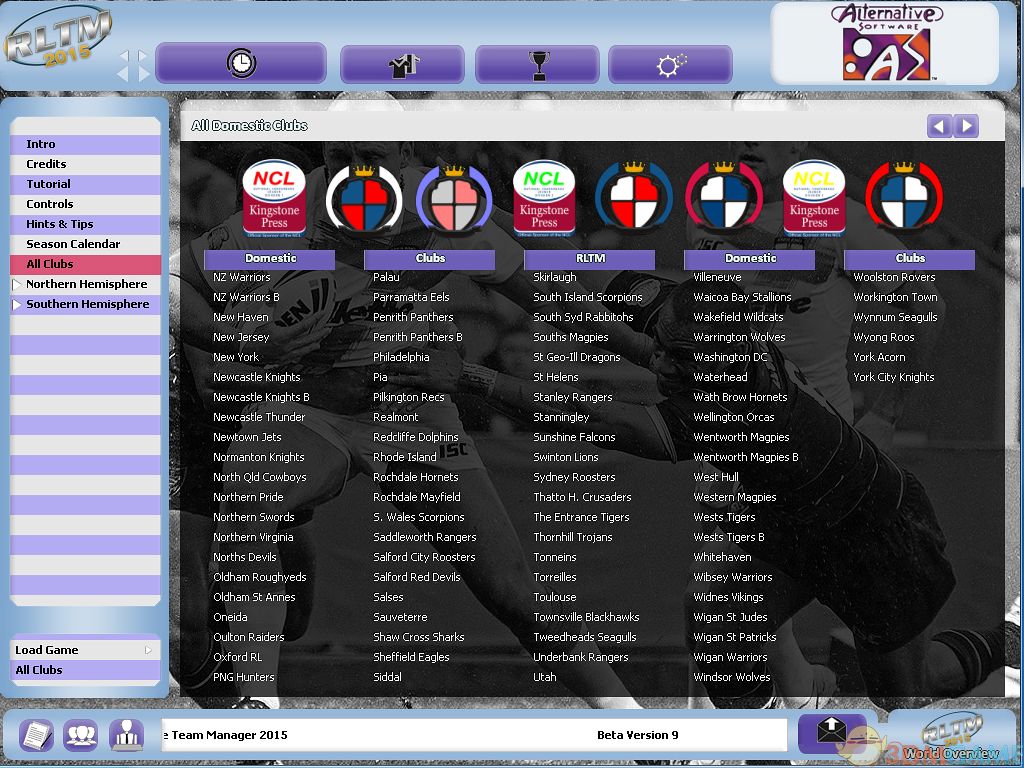The width and height of the screenshot is (1024, 768).
Task: Click first NCL Kingstone Press badge
Action: coord(274,198)
